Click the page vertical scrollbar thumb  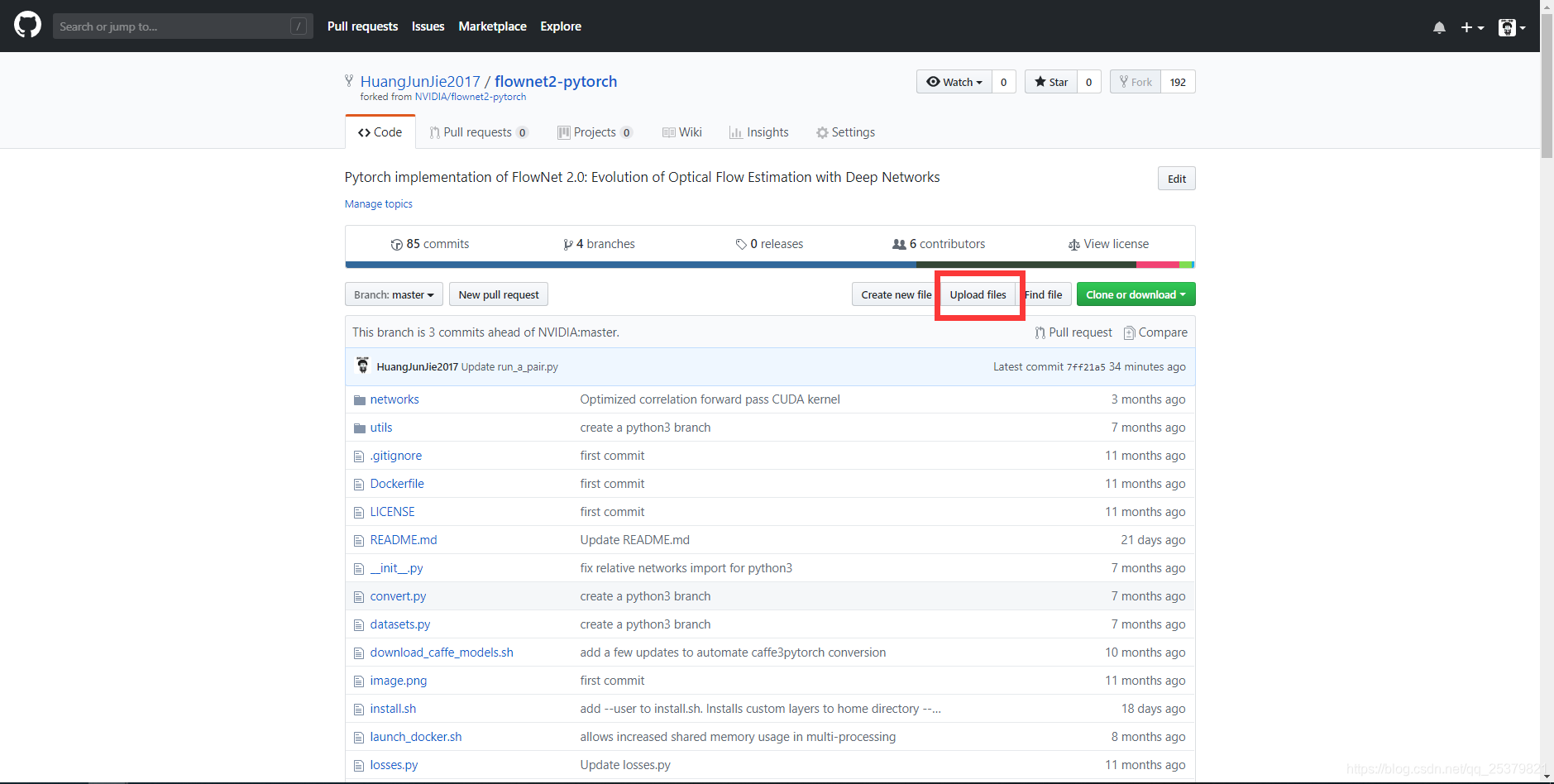point(1547,85)
